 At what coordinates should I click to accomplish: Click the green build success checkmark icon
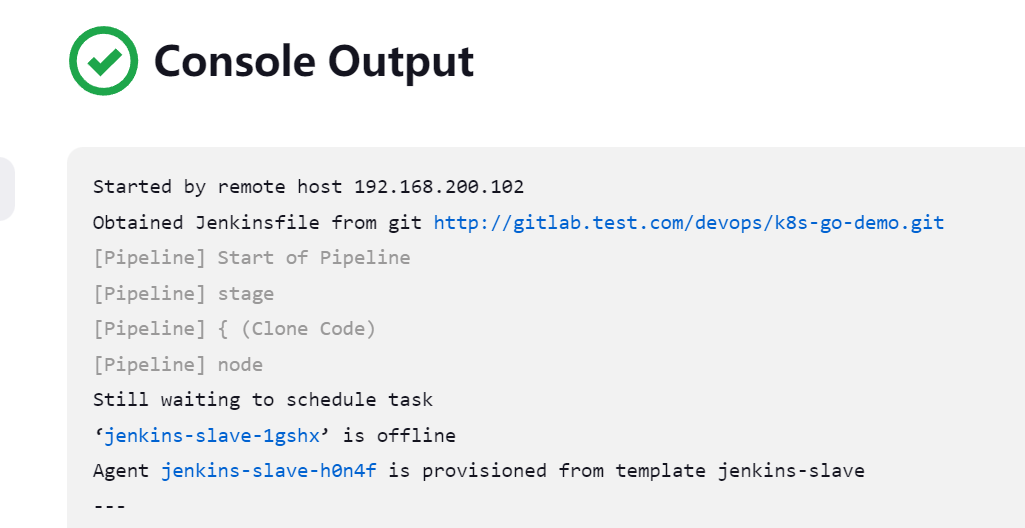coord(103,61)
